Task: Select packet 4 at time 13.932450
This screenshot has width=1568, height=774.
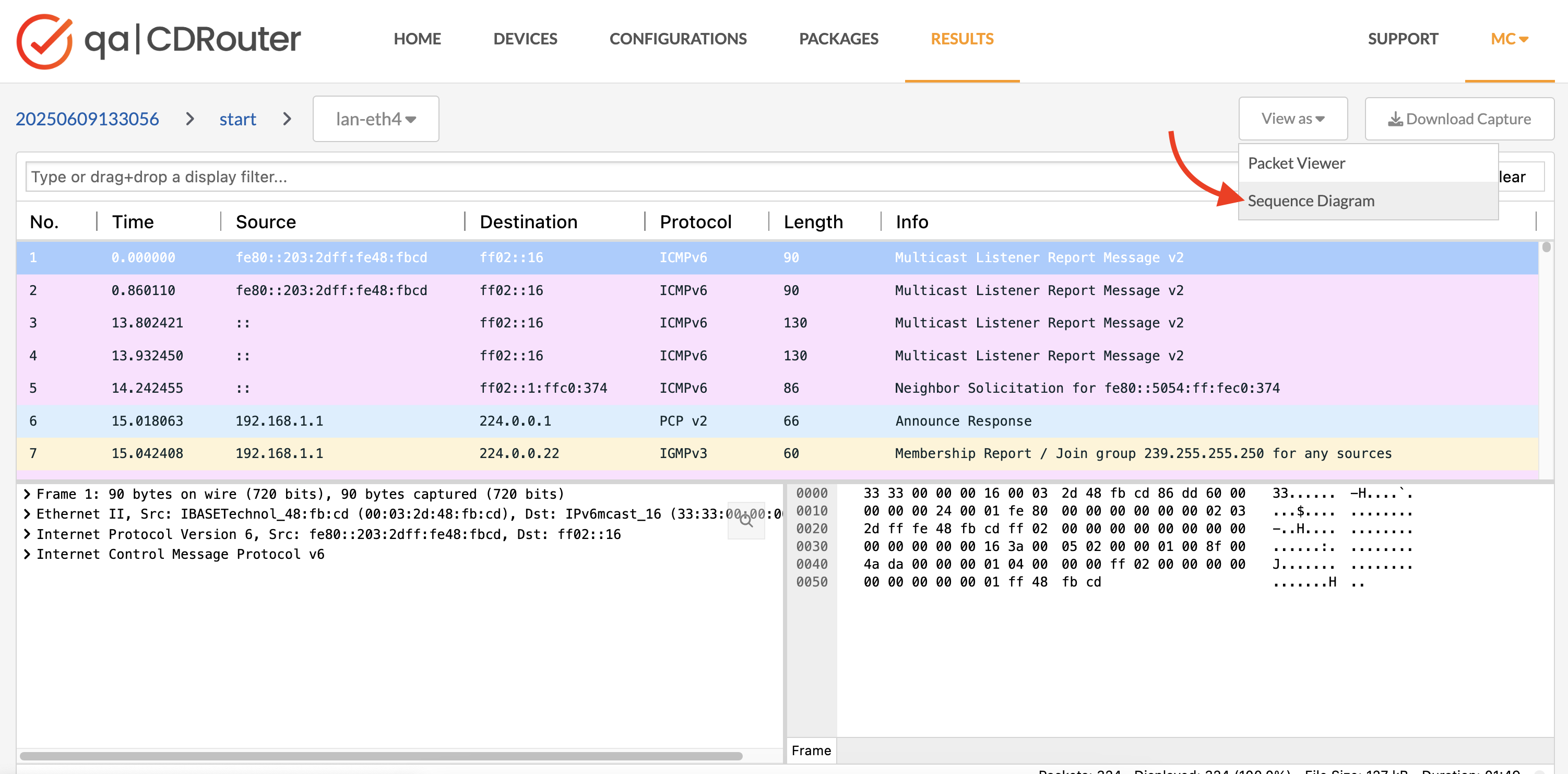Action: tap(777, 356)
